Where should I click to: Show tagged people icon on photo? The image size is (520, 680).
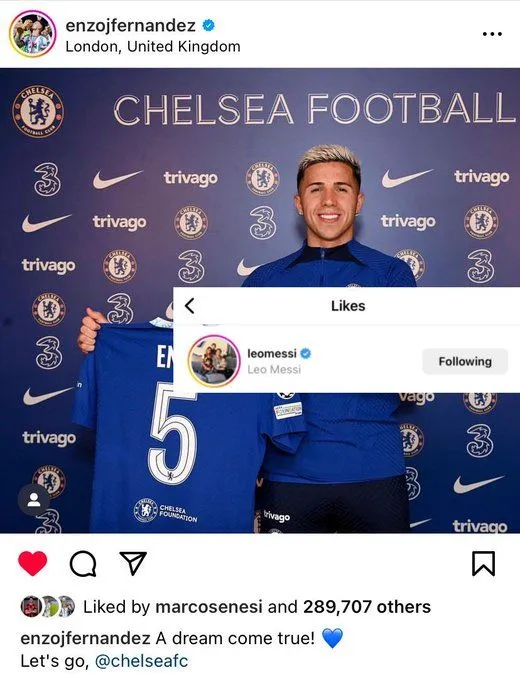34,500
